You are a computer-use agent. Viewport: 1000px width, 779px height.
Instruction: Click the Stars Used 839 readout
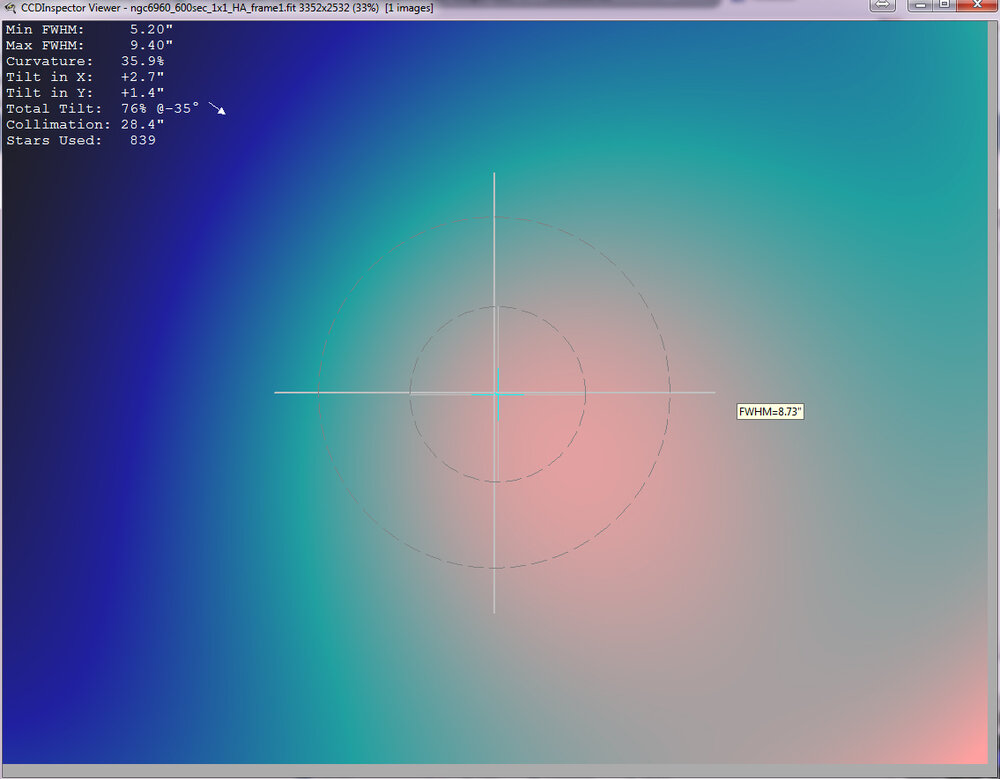[x=80, y=140]
